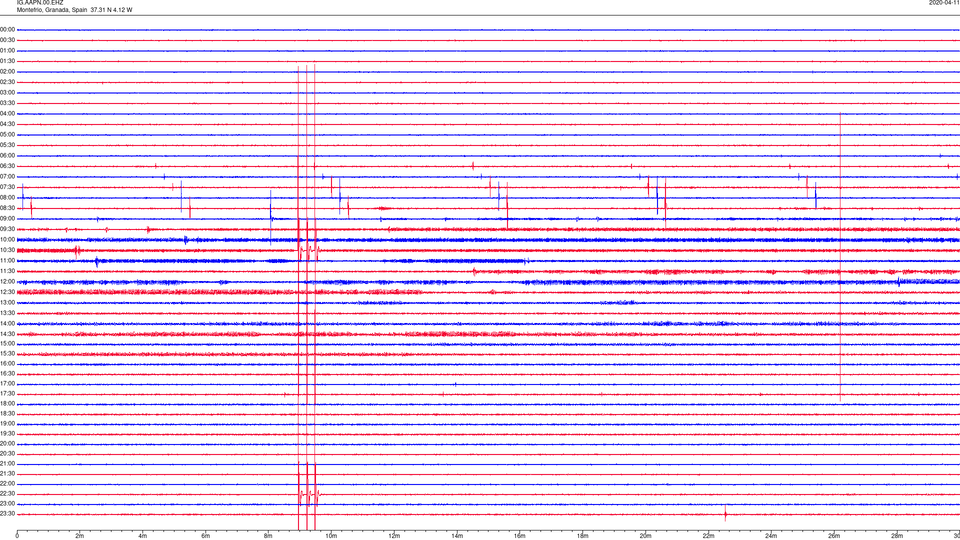Select the 07:30 trace time label
The width and height of the screenshot is (960, 540).
[x=7, y=187]
